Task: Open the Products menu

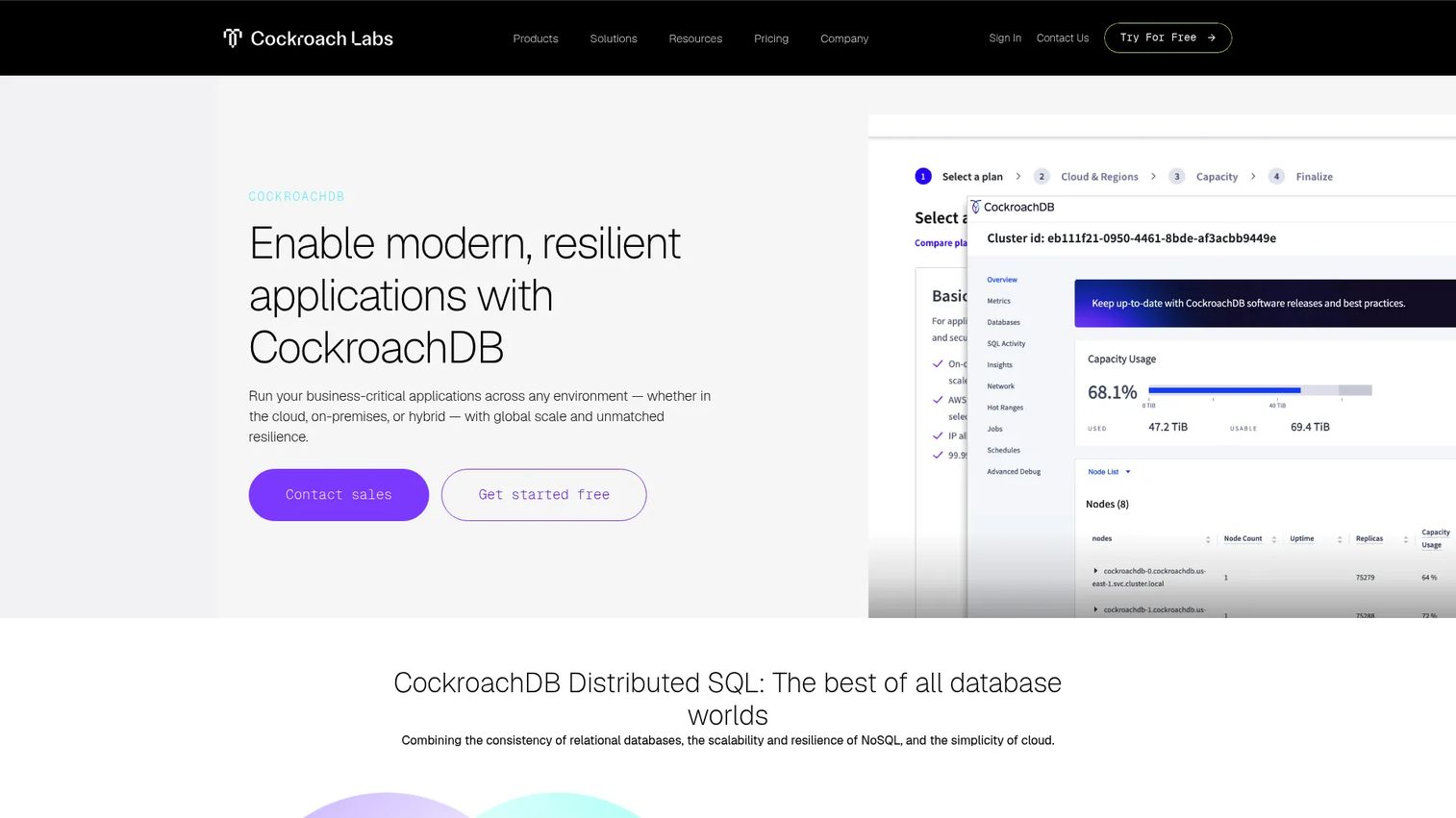Action: tap(536, 38)
